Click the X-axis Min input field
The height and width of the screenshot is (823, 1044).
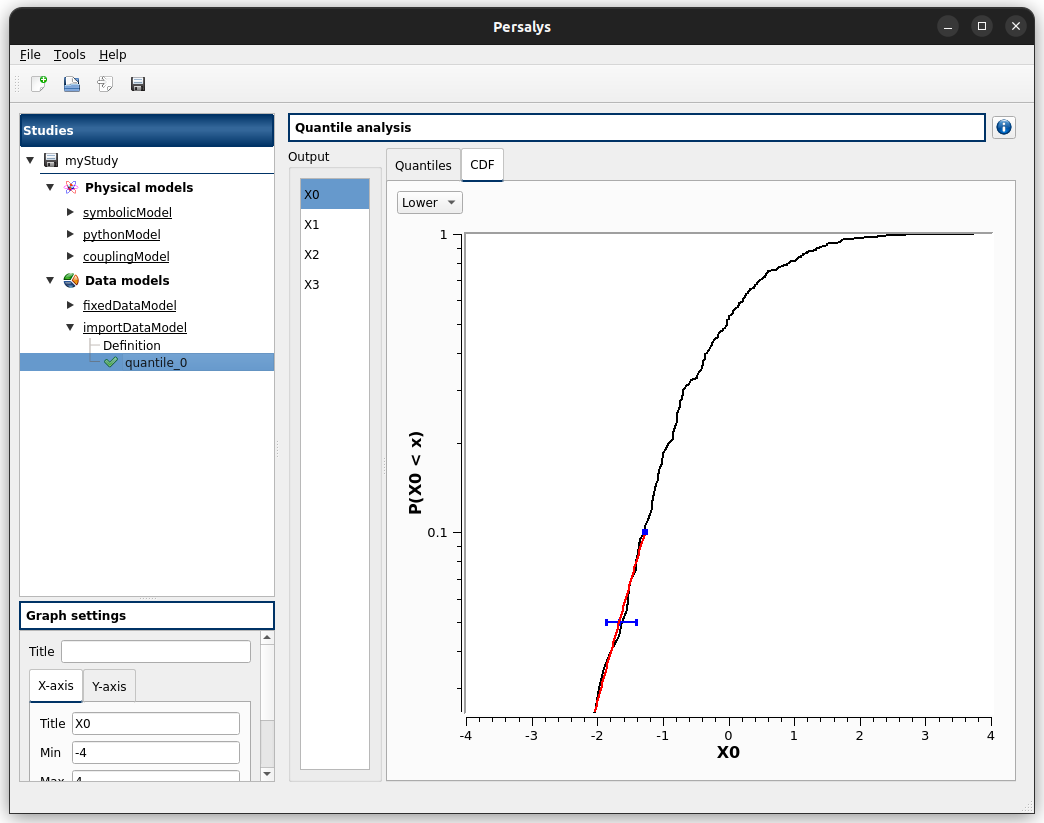coord(155,753)
